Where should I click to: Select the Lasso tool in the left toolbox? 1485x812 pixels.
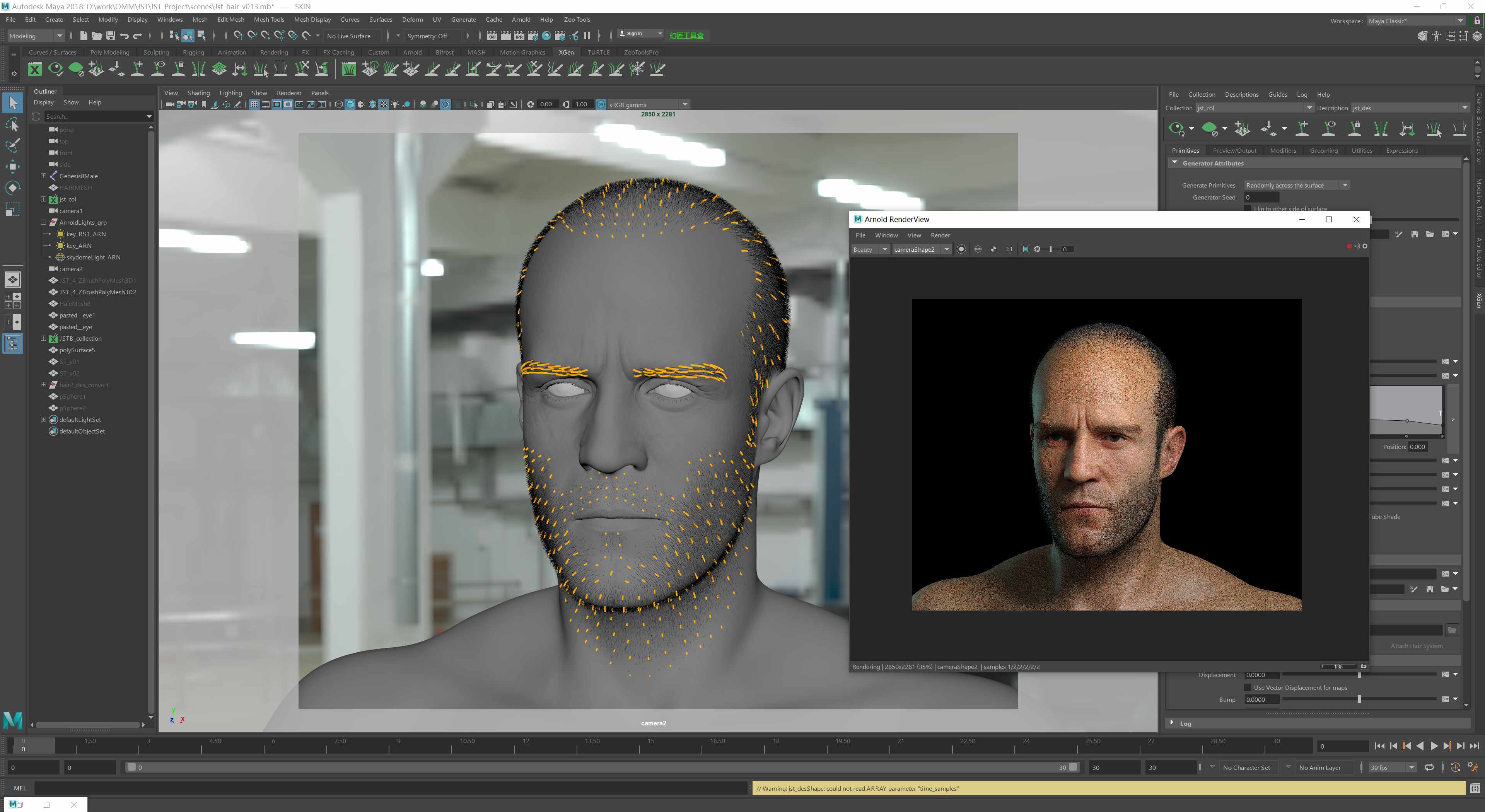pyautogui.click(x=13, y=125)
